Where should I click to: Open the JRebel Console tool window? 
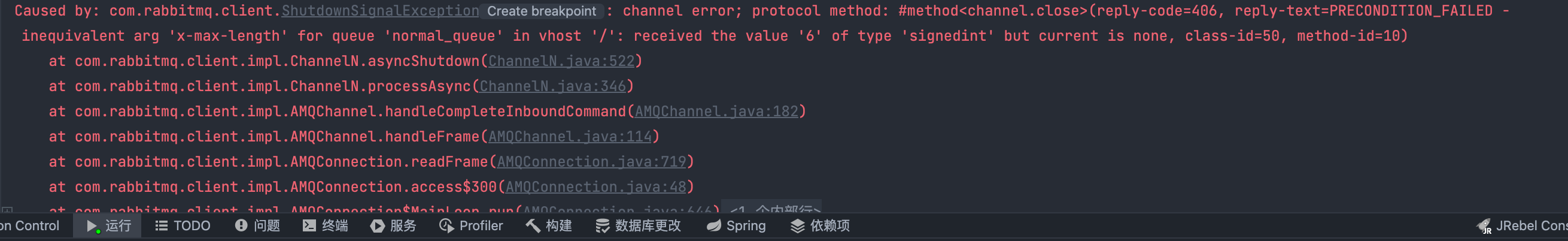pos(1522,226)
